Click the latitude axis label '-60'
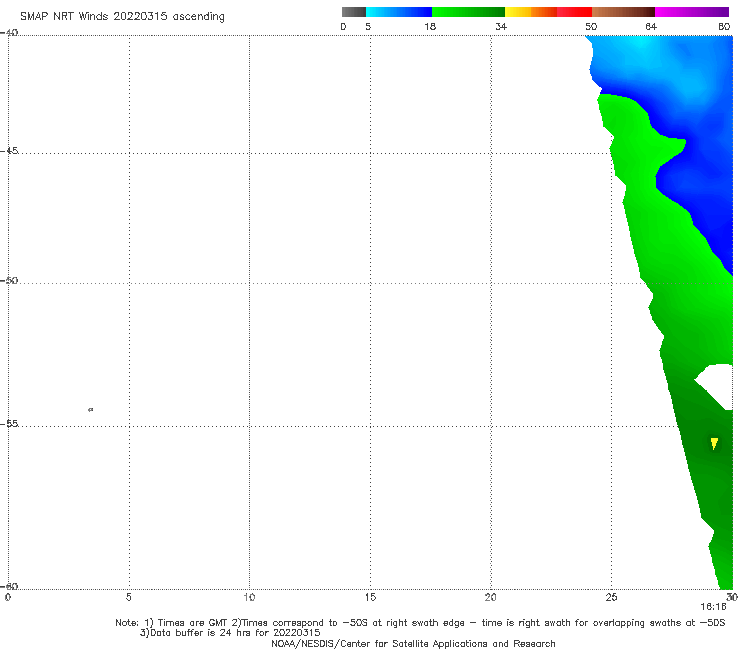740x650 pixels. tap(9, 586)
